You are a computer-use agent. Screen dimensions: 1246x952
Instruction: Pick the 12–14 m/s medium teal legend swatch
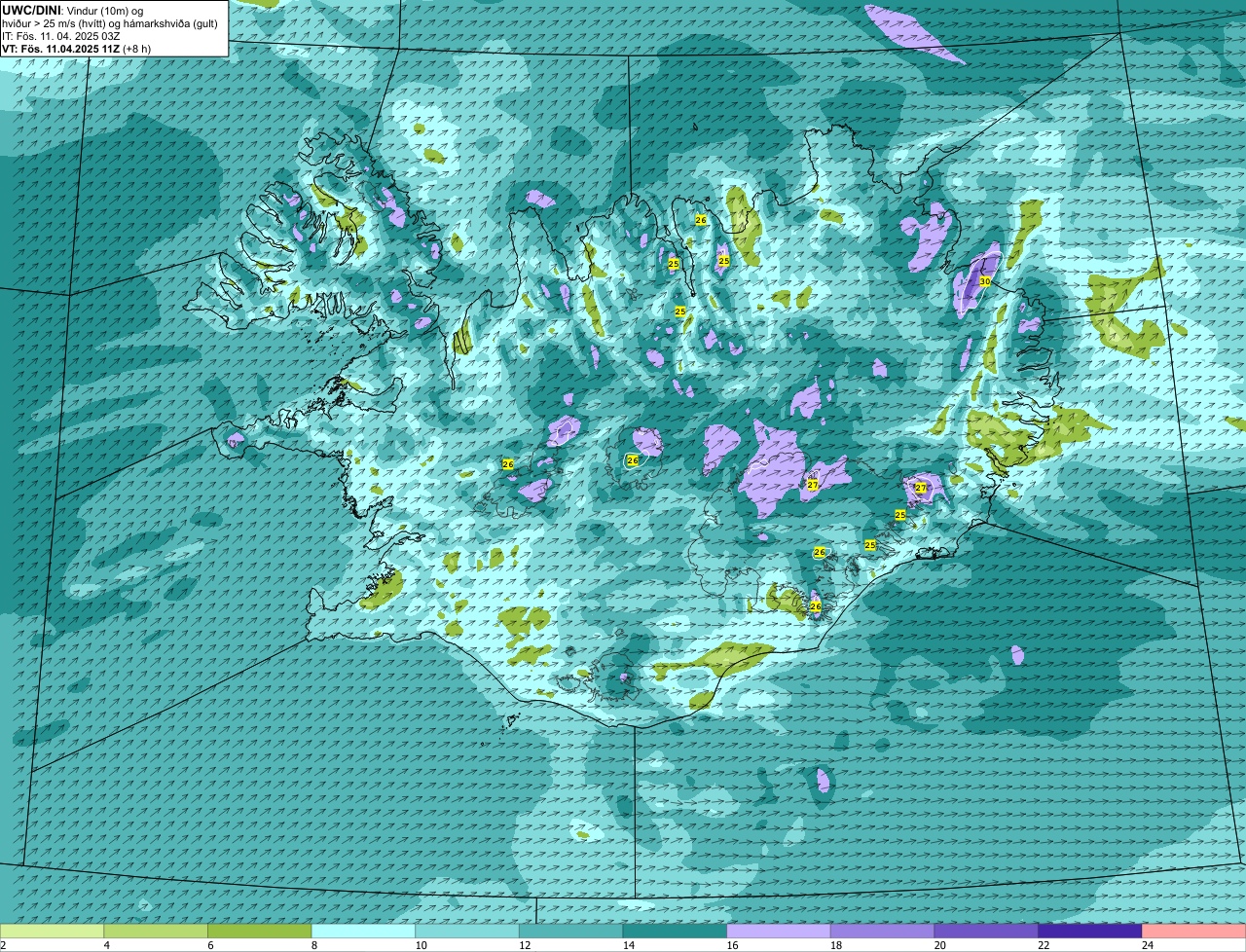(570, 932)
